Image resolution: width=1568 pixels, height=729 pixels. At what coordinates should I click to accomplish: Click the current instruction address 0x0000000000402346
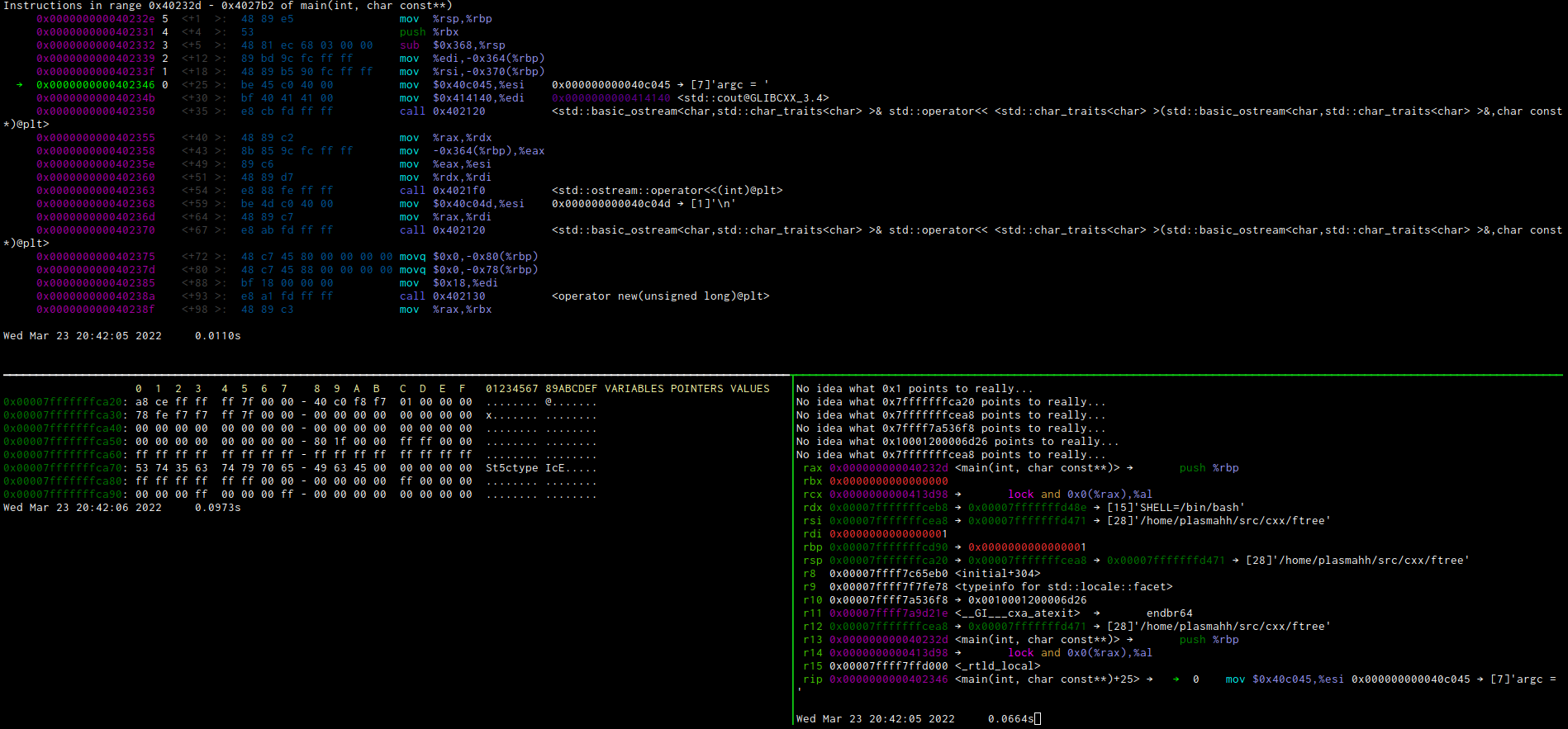pos(96,85)
